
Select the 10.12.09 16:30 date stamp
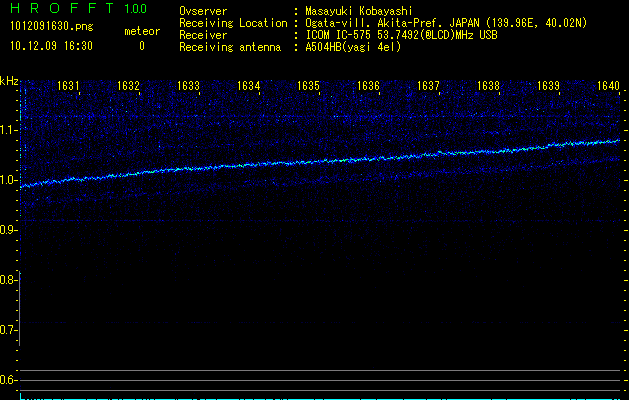click(51, 46)
